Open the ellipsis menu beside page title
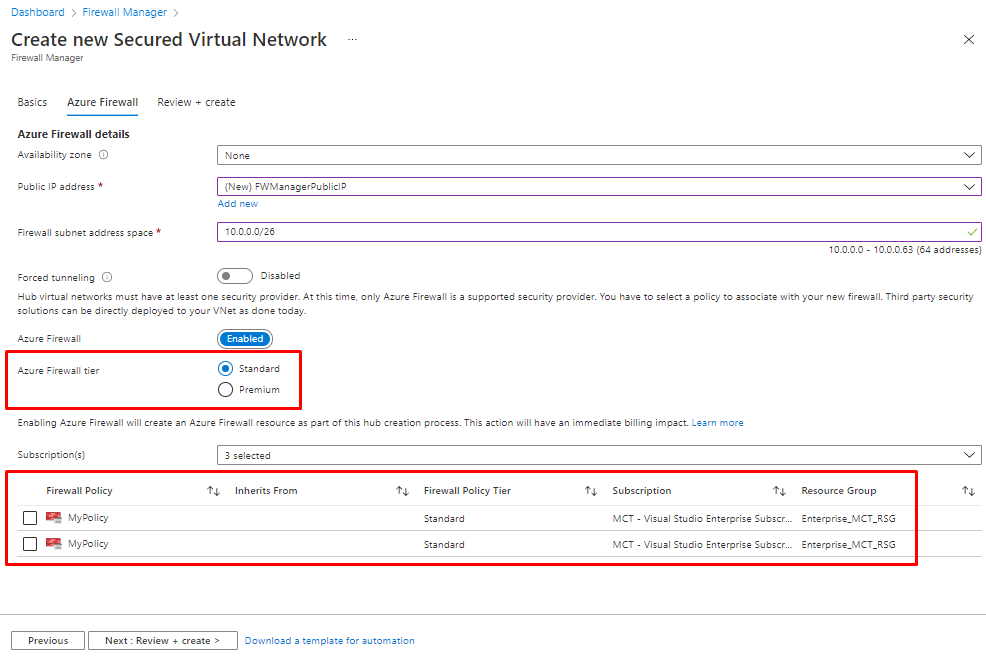This screenshot has height=659, width=986. tap(352, 39)
